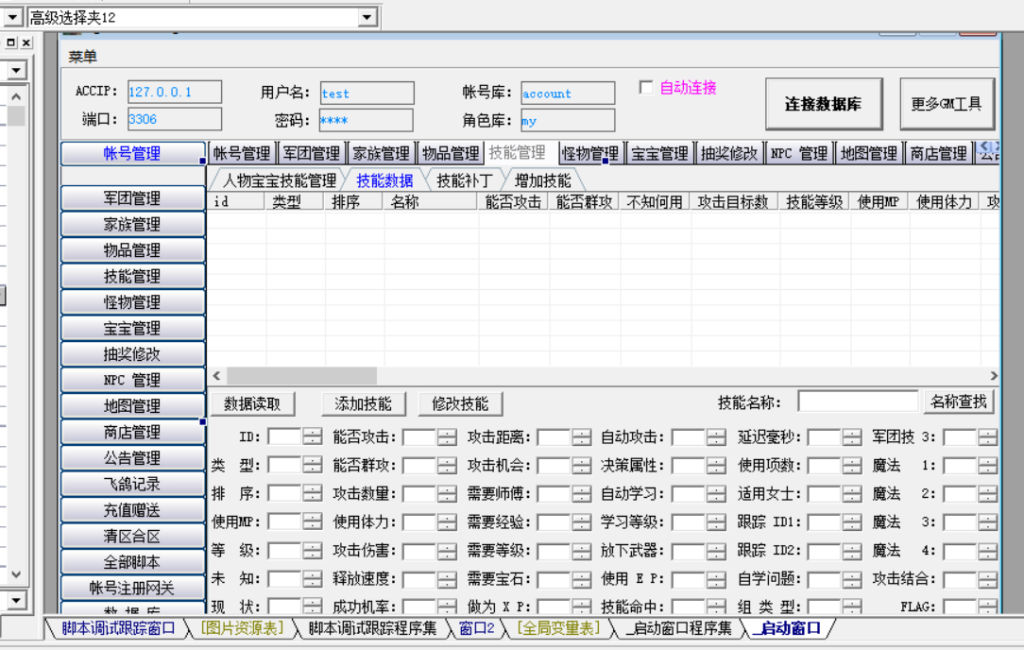Click 飞鸽记录 sidebar button
1024x650 pixels.
pyautogui.click(x=133, y=484)
